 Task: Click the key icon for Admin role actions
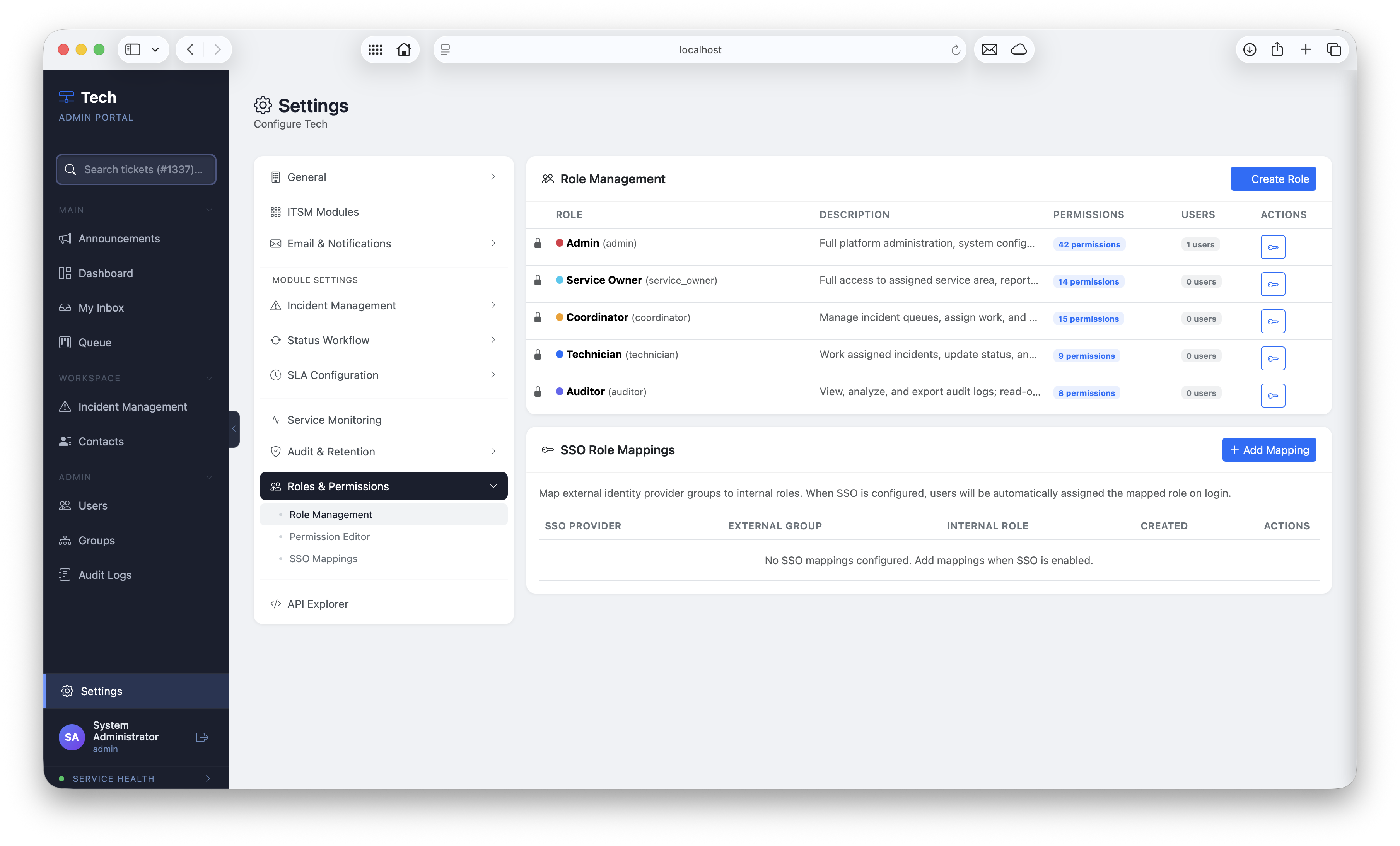1273,247
